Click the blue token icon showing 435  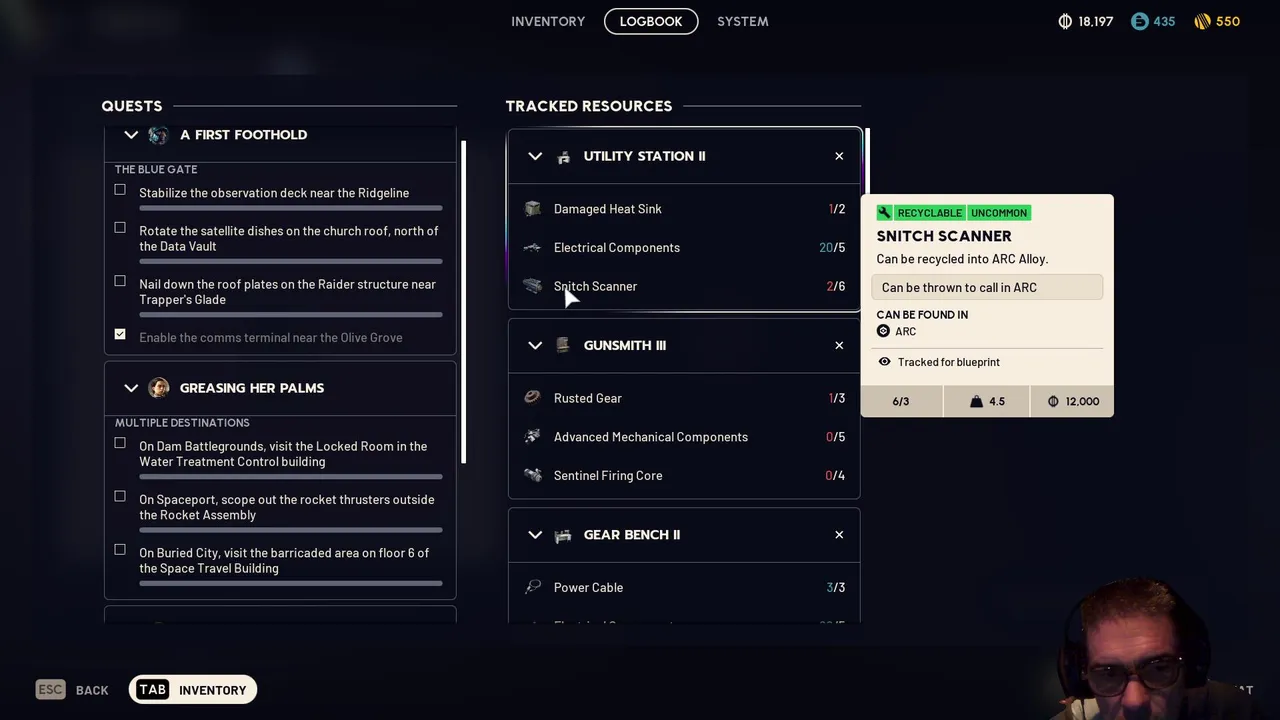(1140, 21)
